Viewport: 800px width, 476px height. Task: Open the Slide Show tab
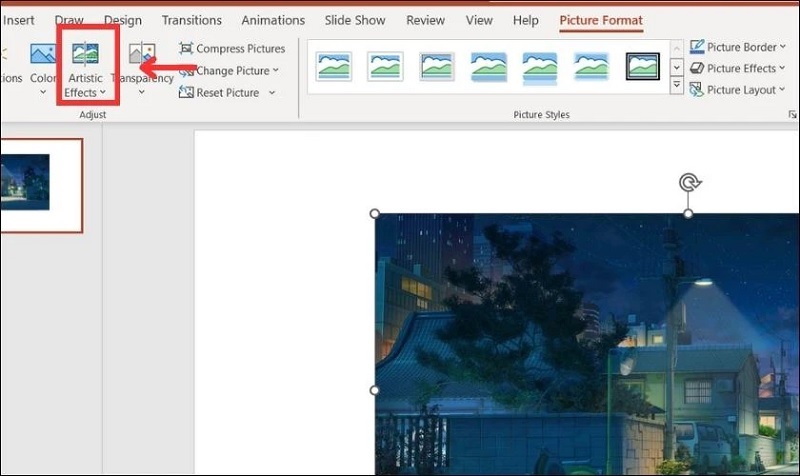coord(355,20)
